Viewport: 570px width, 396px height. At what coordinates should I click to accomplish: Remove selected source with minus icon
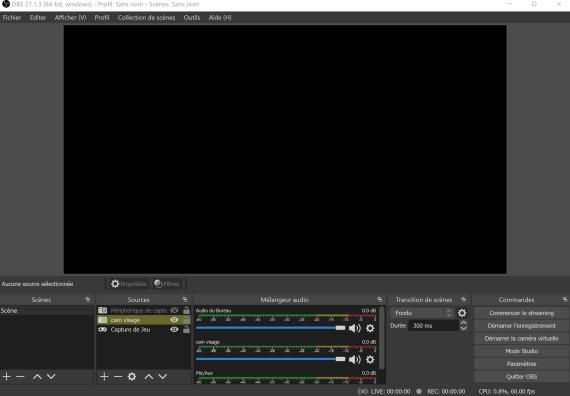point(118,377)
